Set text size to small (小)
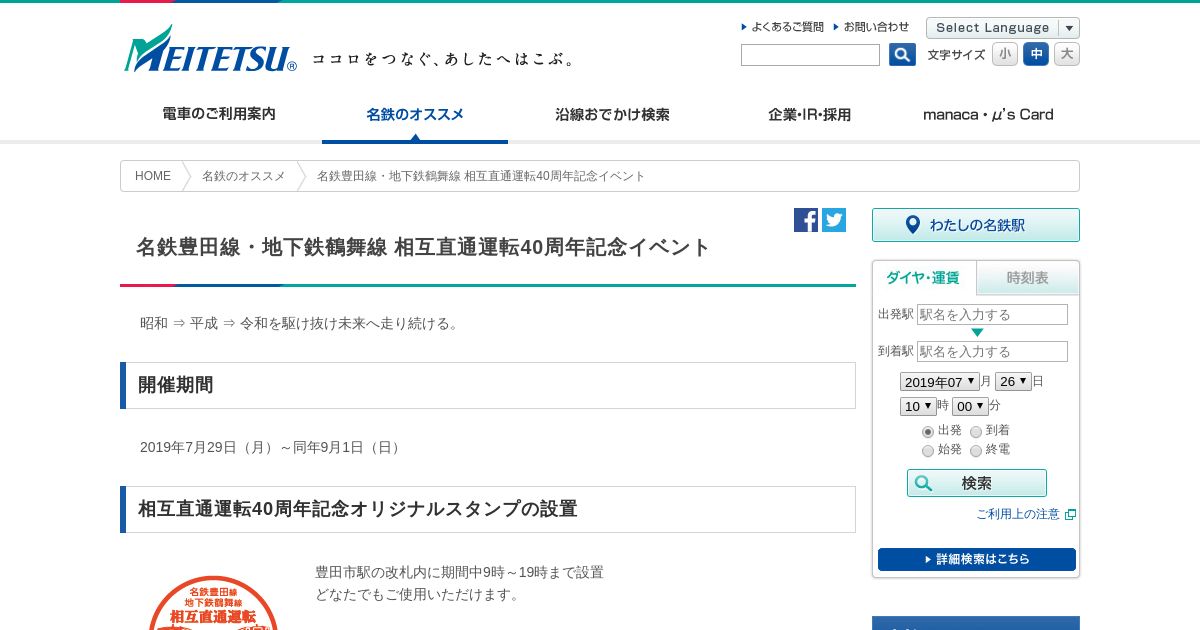Viewport: 1200px width, 630px height. click(x=1005, y=54)
